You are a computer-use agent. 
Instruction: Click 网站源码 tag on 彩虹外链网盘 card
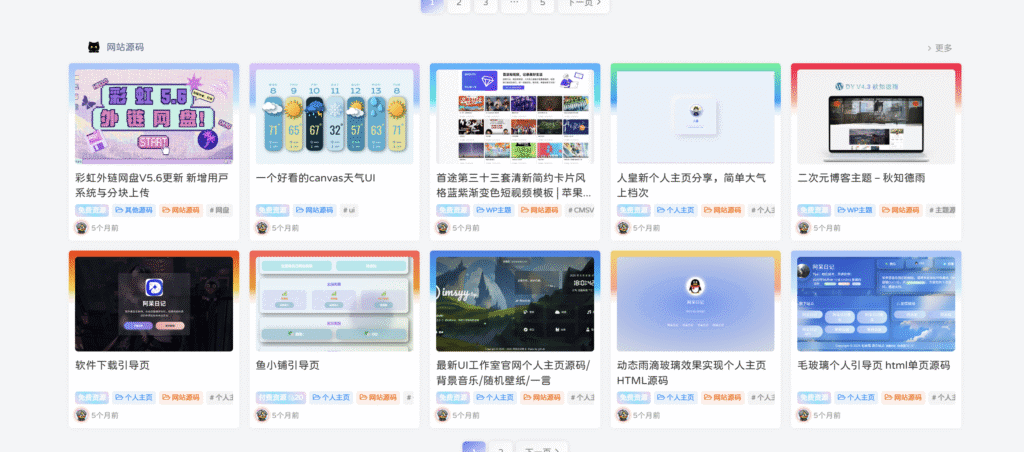pos(181,210)
